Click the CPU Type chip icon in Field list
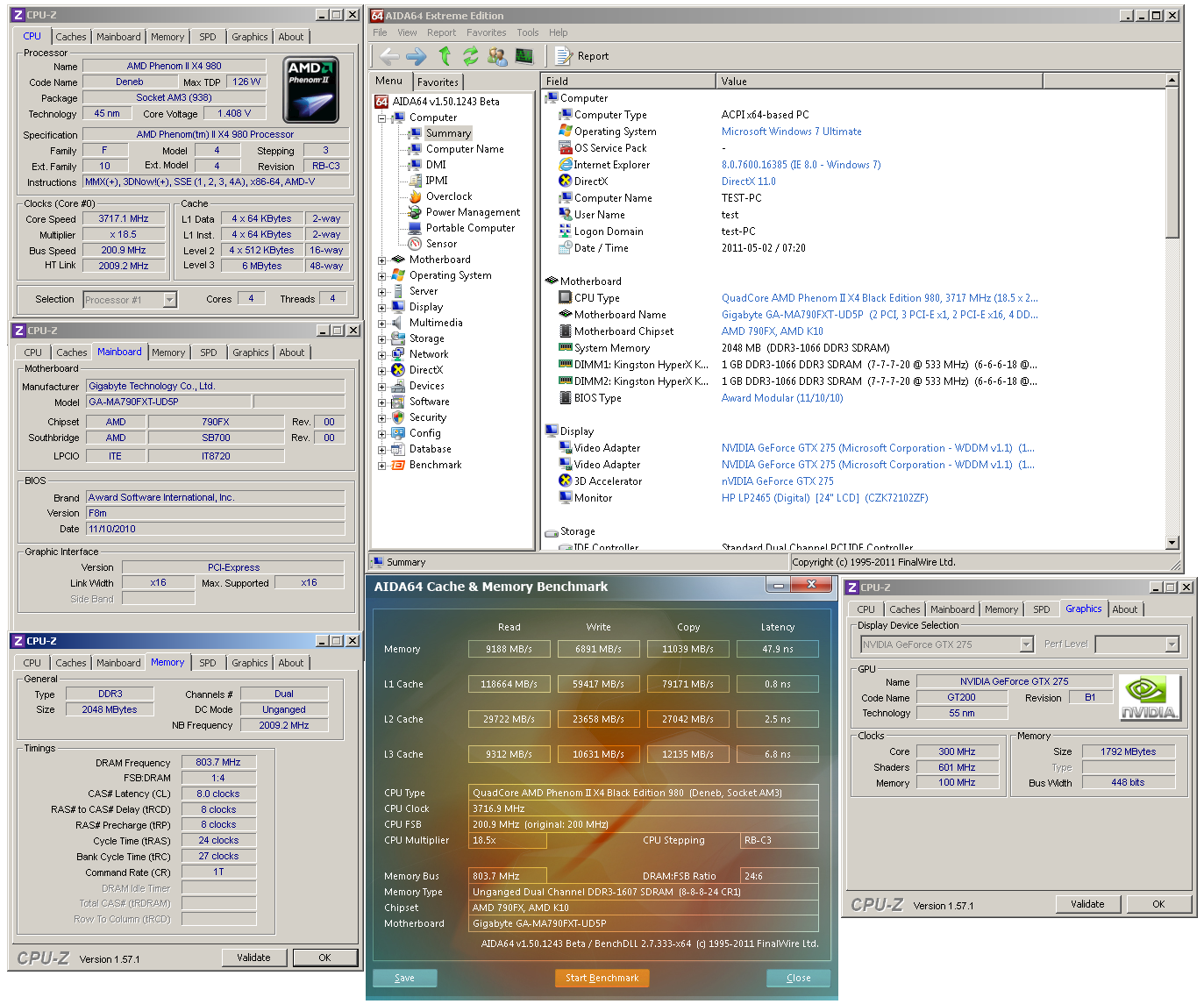The image size is (1204, 1004). pyautogui.click(x=566, y=298)
